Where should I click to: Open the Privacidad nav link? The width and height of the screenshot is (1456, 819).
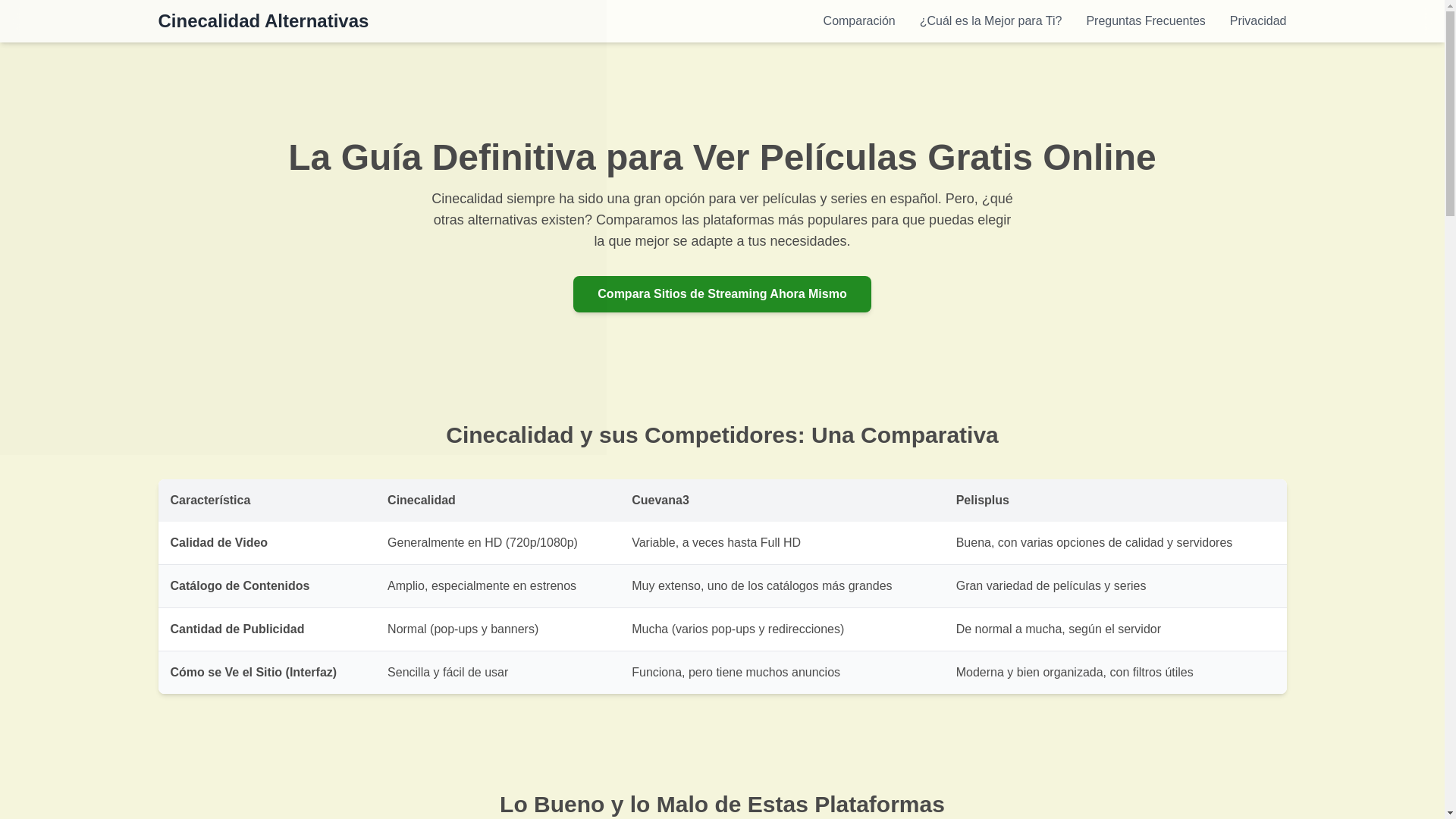pyautogui.click(x=1257, y=21)
